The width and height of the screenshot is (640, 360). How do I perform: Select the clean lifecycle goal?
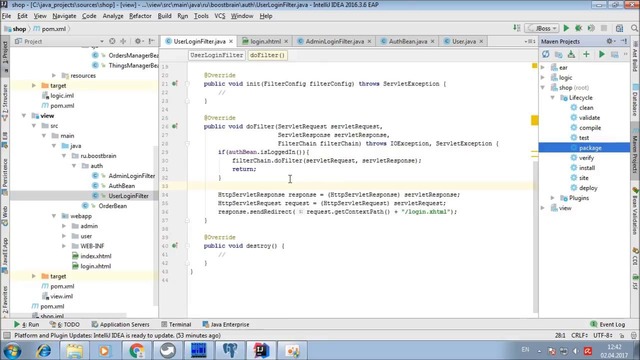[x=586, y=108]
